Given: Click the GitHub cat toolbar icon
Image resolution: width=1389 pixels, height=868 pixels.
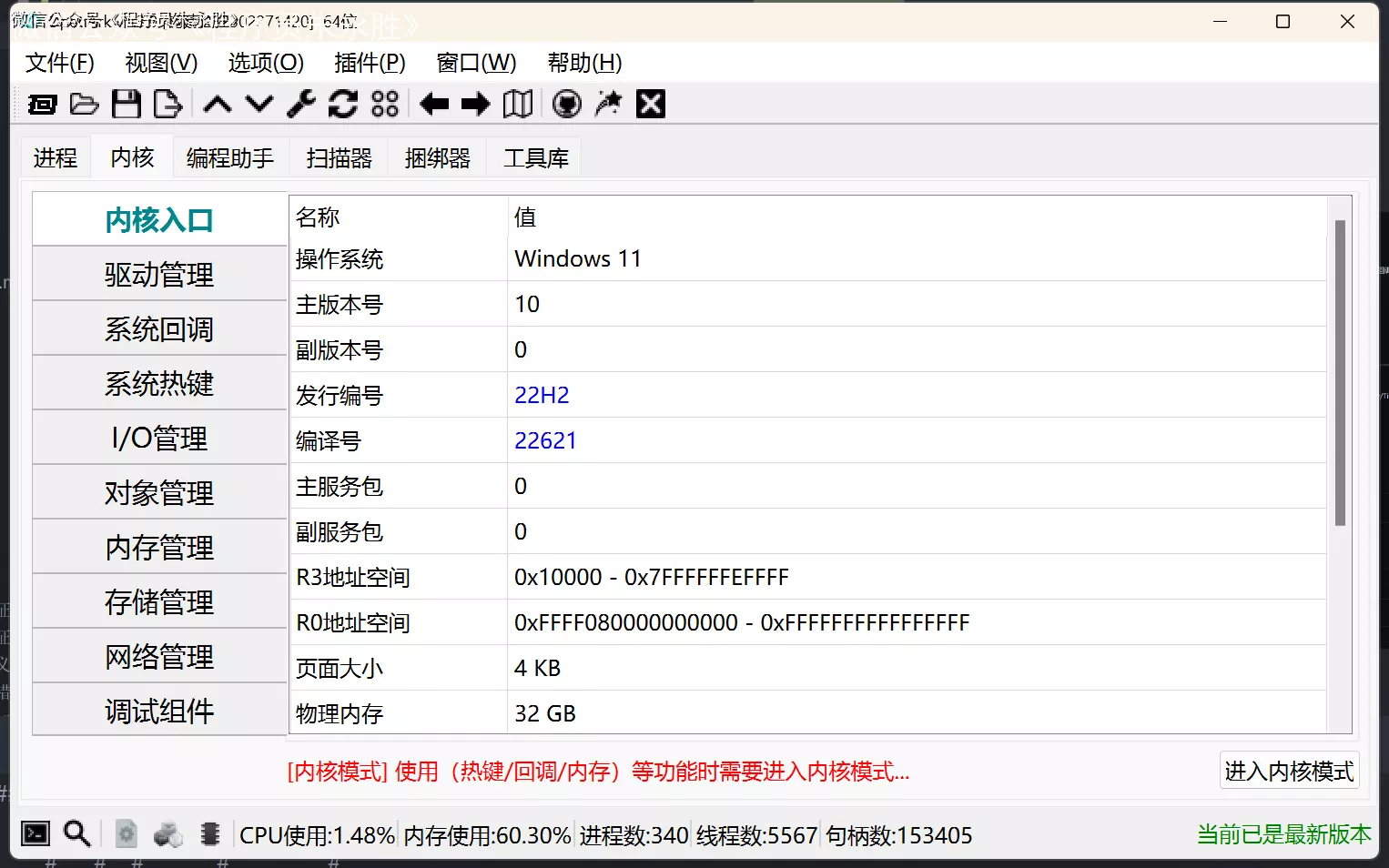Looking at the screenshot, I should (566, 105).
